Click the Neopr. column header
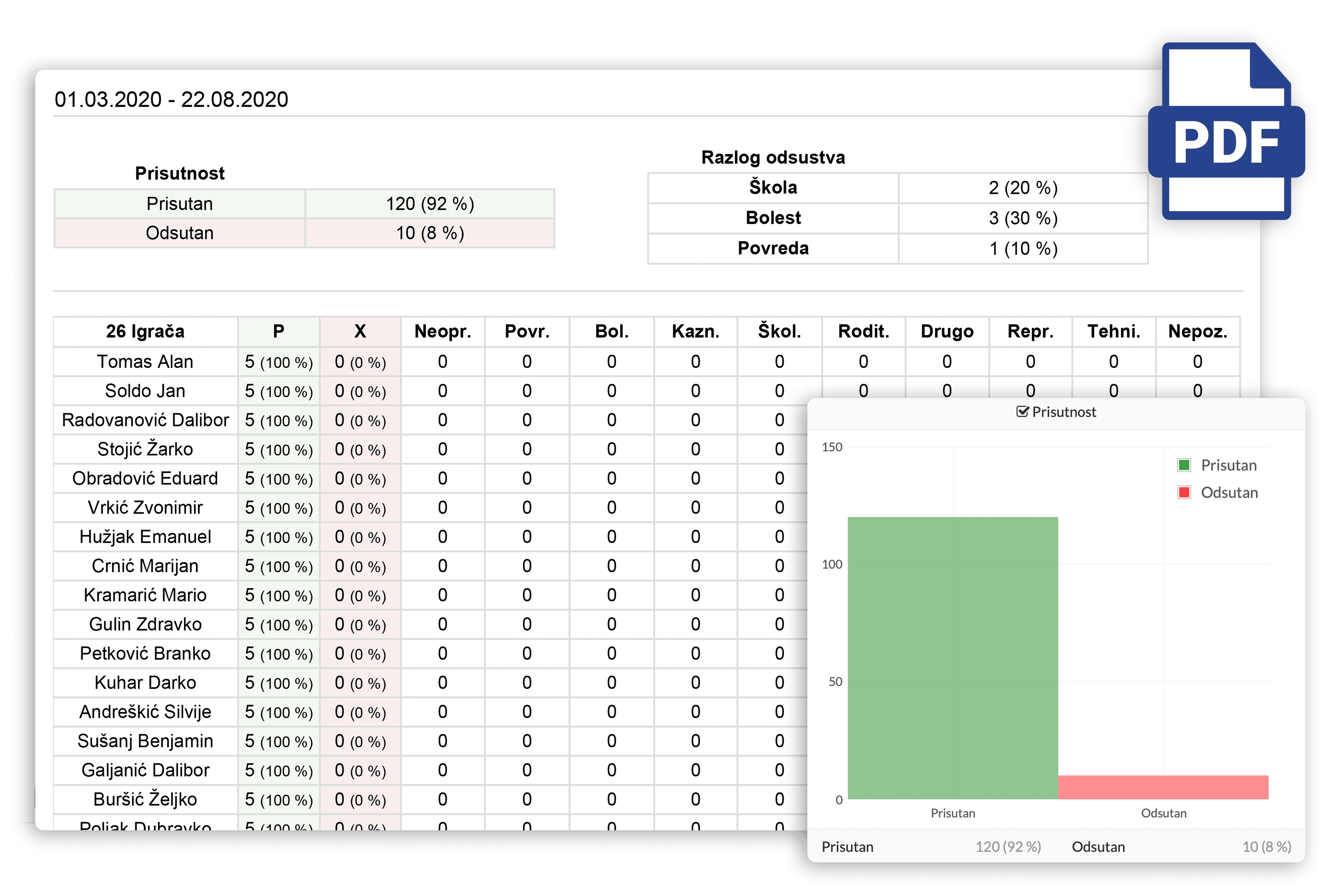Screen dimensions: 1339x896 coord(443,331)
